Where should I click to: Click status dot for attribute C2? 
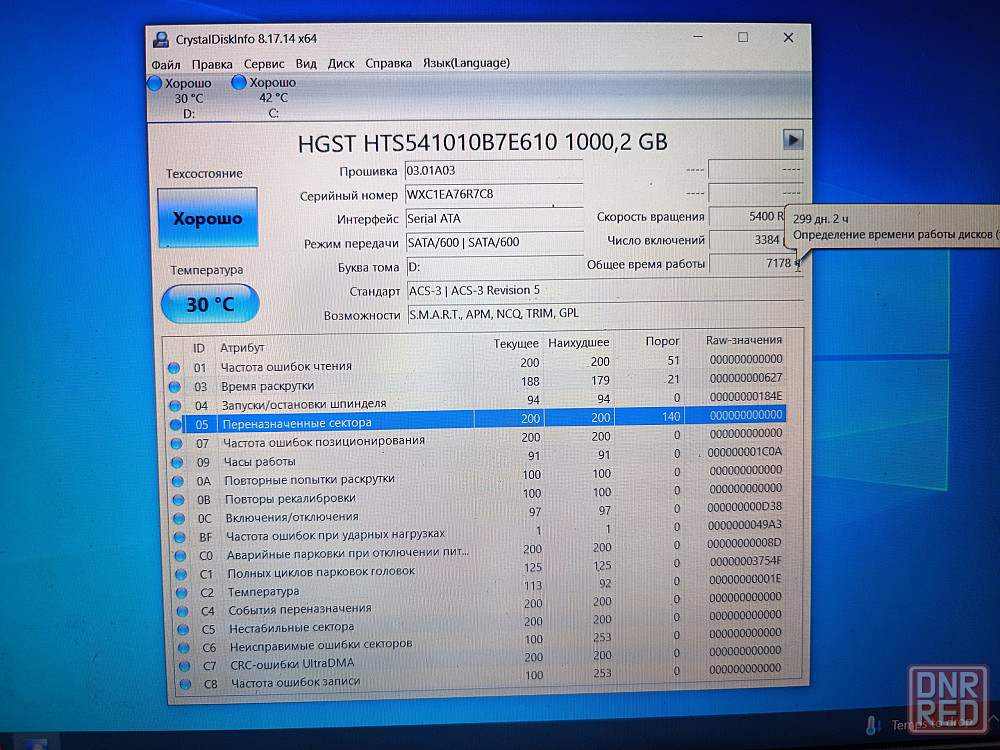point(182,593)
